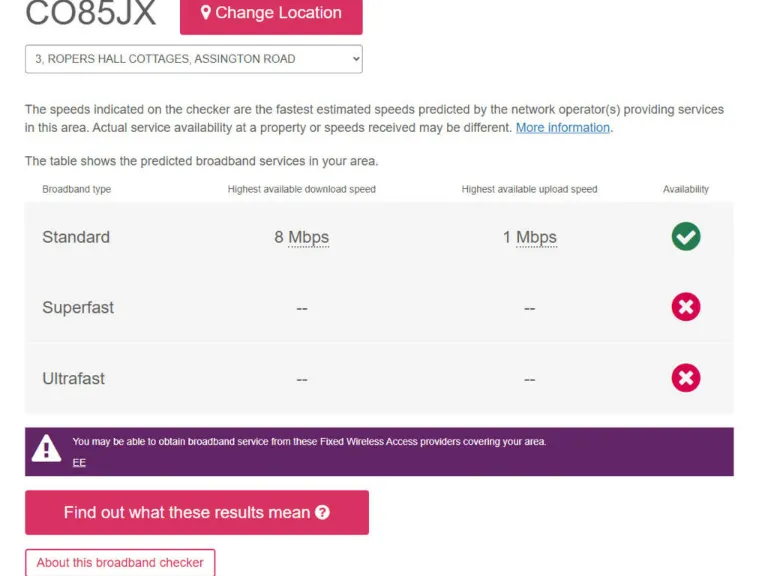Click the red cross icon for Ultrafast
This screenshot has height=576, width=768.
(686, 378)
